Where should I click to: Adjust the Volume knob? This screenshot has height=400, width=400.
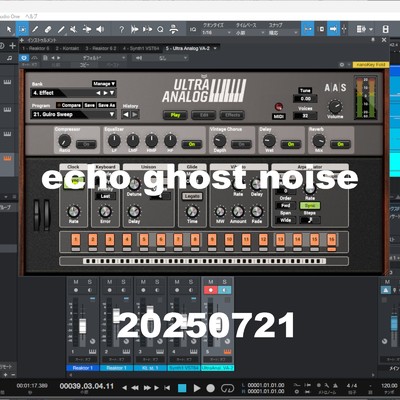click(x=335, y=107)
